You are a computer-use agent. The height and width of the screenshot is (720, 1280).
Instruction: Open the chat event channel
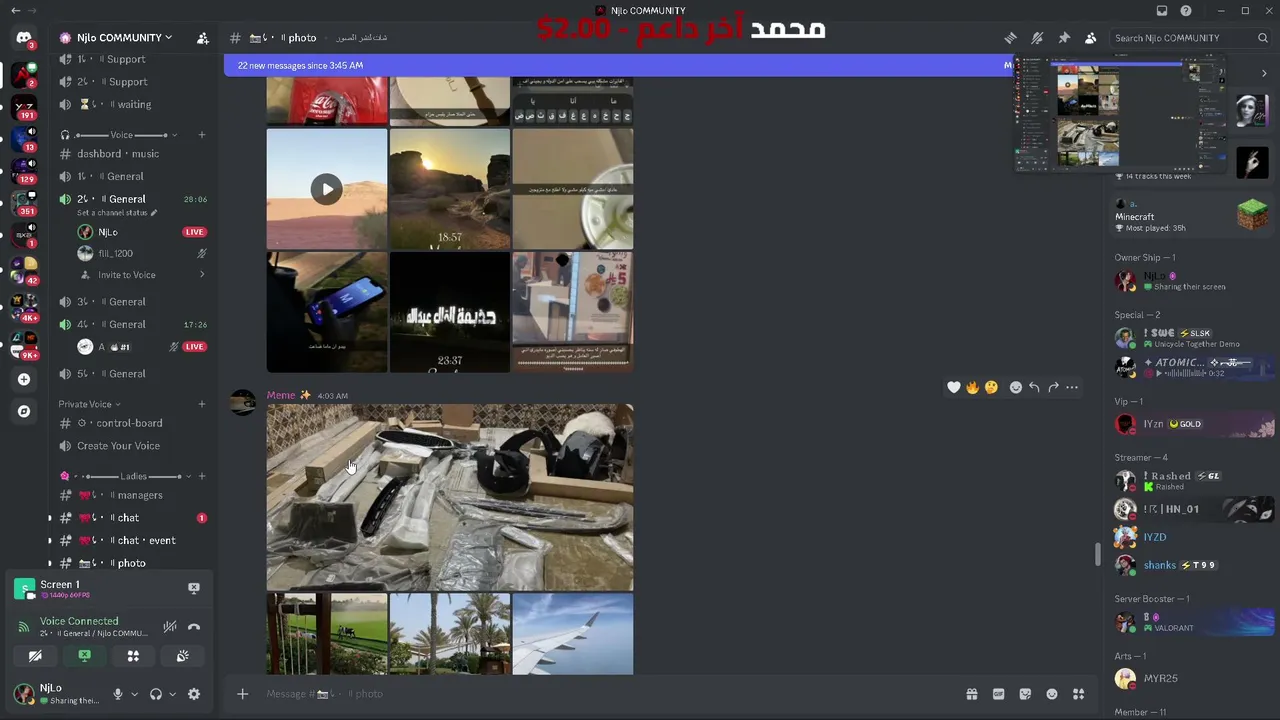pyautogui.click(x=132, y=540)
